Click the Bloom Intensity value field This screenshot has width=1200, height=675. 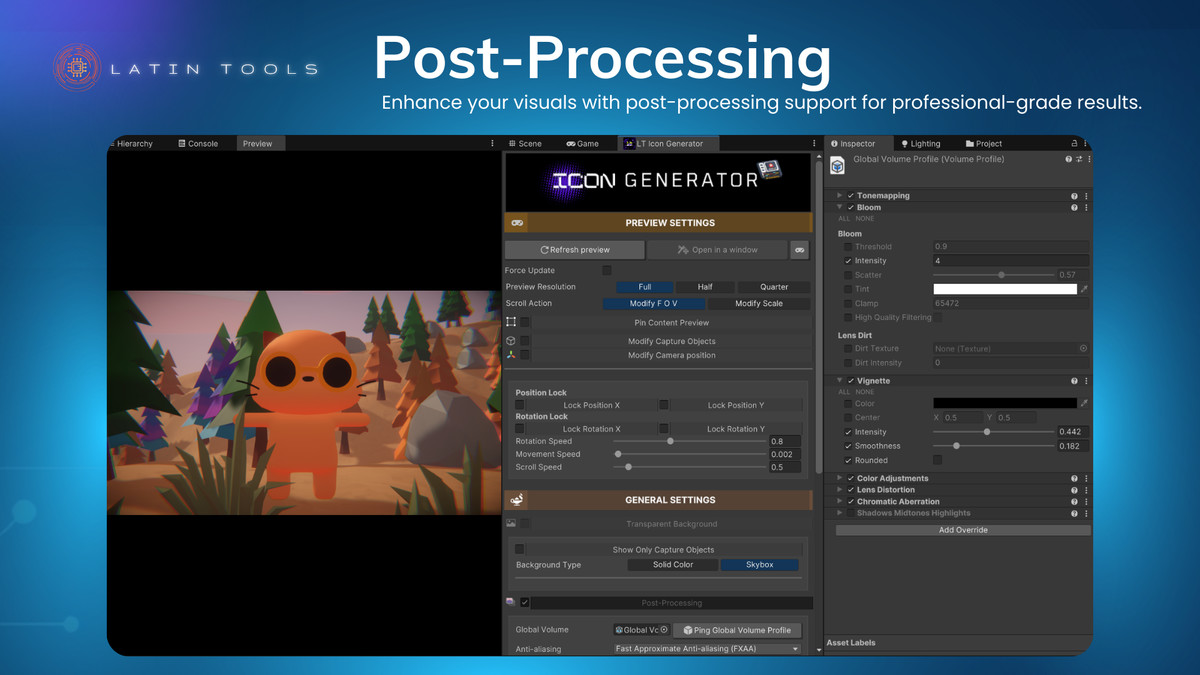[x=1011, y=261]
